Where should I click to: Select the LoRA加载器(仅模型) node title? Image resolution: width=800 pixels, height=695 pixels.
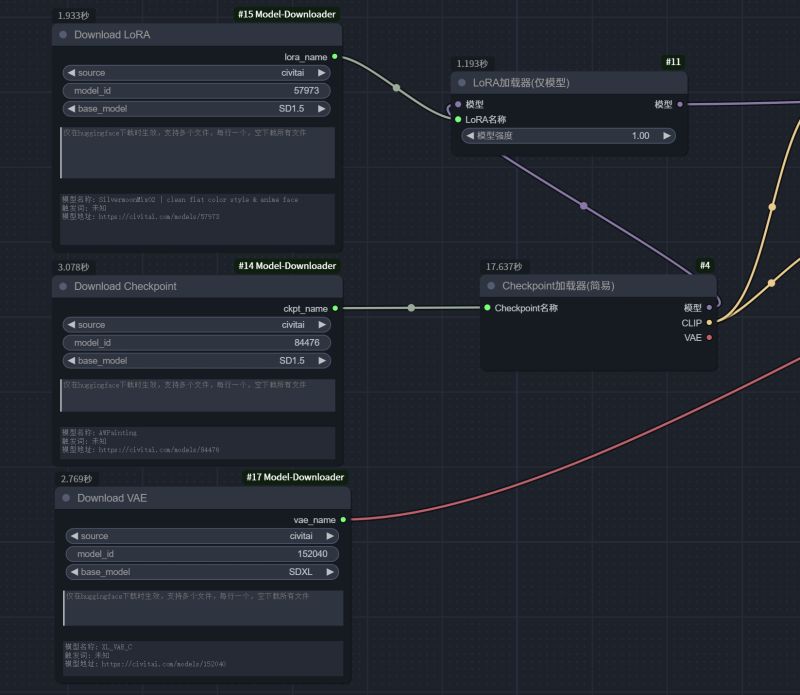pyautogui.click(x=521, y=83)
